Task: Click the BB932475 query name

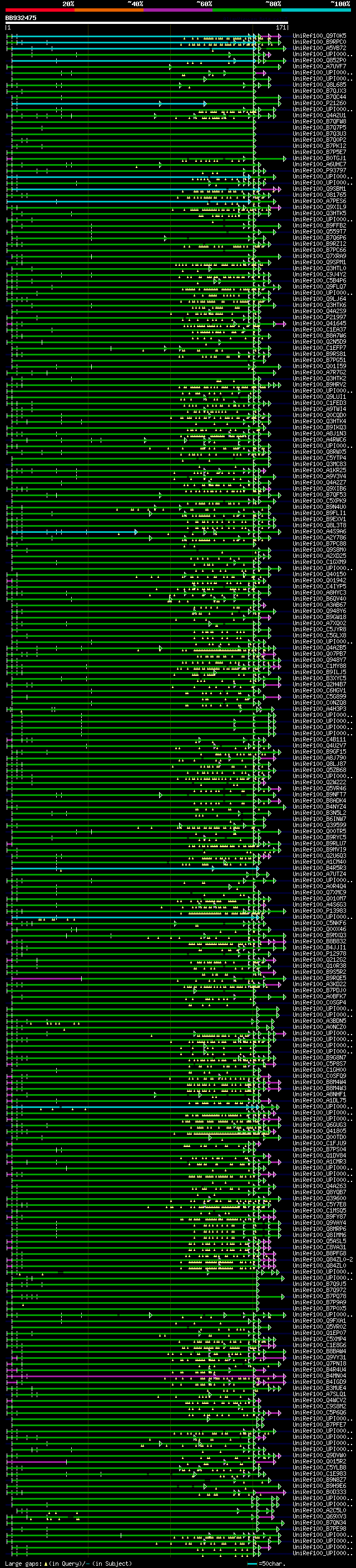Action: (x=21, y=18)
